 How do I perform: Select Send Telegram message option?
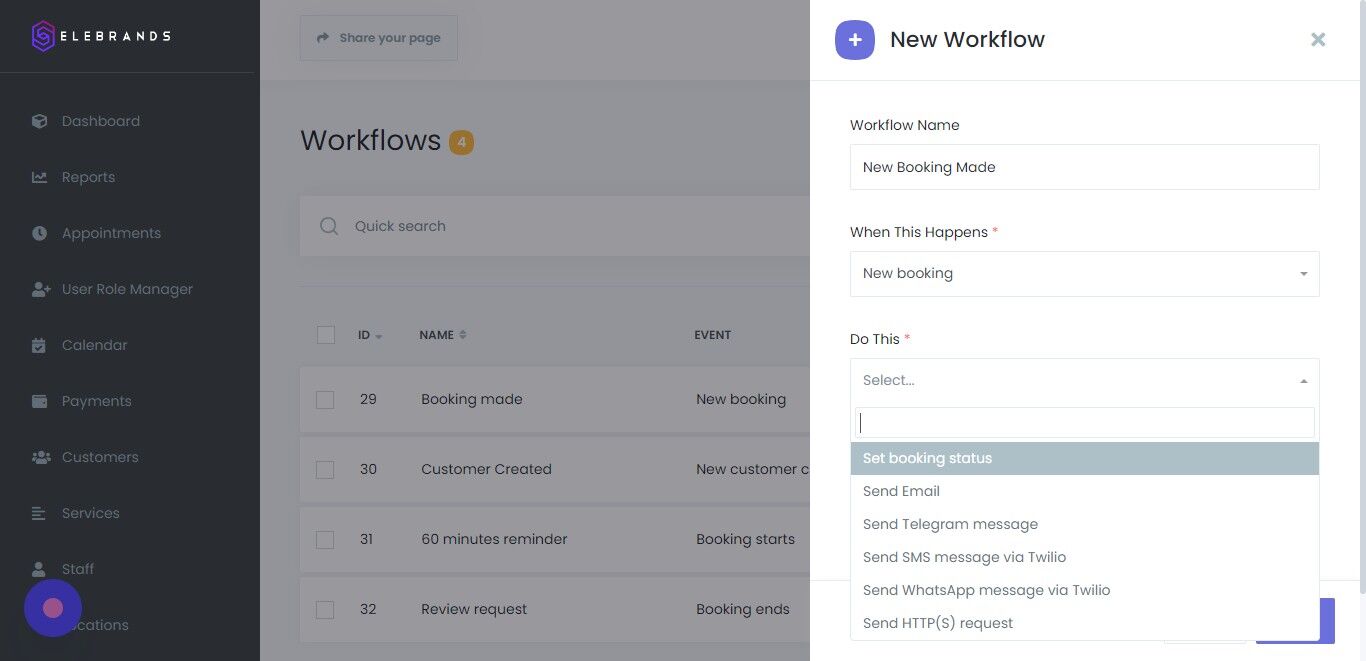point(1085,524)
